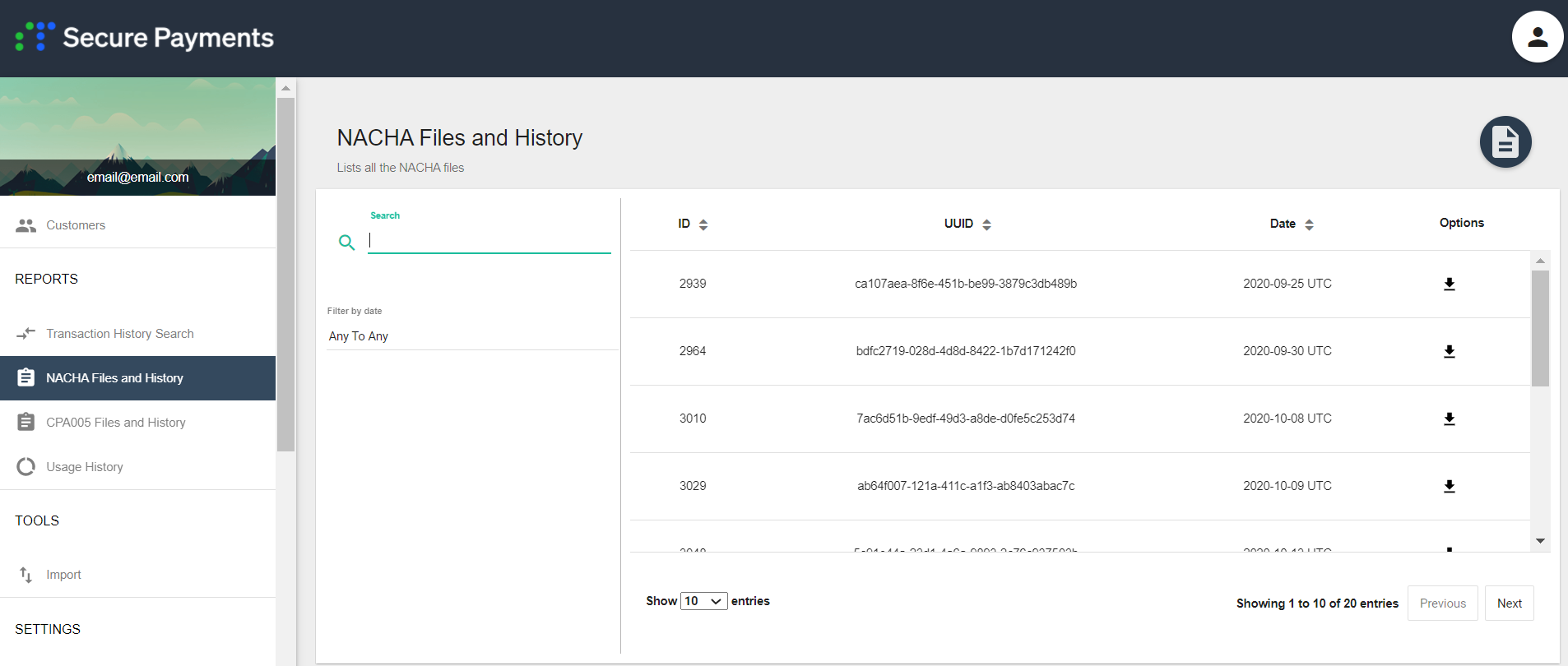
Task: Click ID cell 3010
Action: (x=693, y=419)
